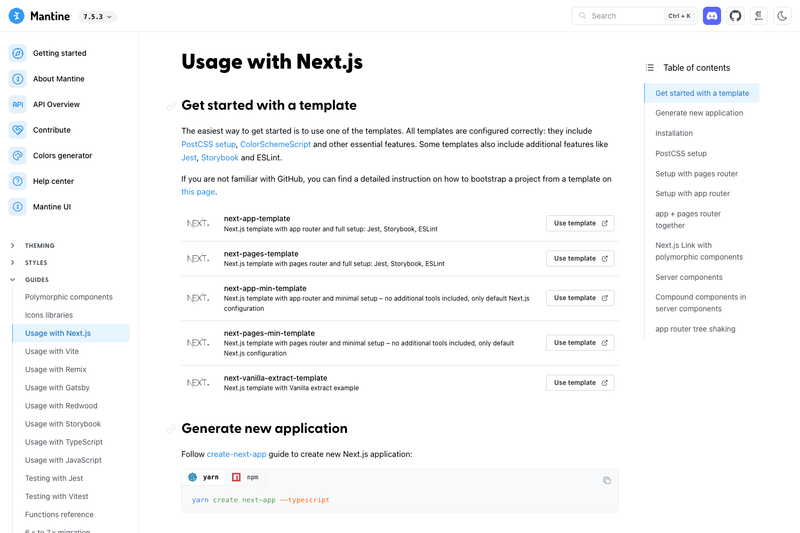Screen dimensions: 800x533
Task: Click the Colors generator palette icon
Action: [x=18, y=155]
